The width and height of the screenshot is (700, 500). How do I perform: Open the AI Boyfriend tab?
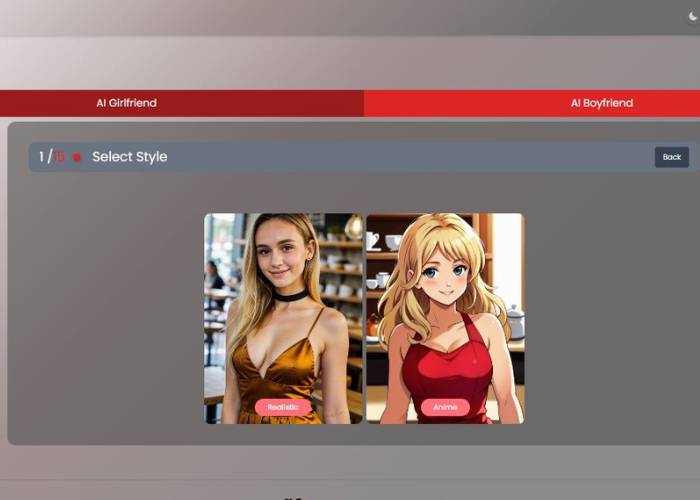[x=601, y=103]
